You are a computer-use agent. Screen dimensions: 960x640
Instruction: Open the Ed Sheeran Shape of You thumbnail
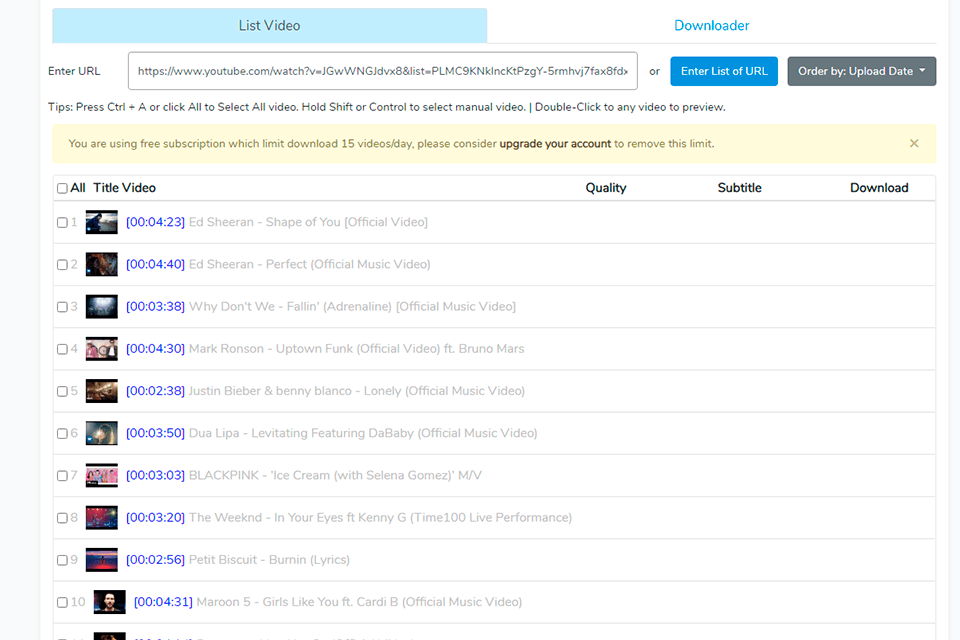(x=102, y=222)
